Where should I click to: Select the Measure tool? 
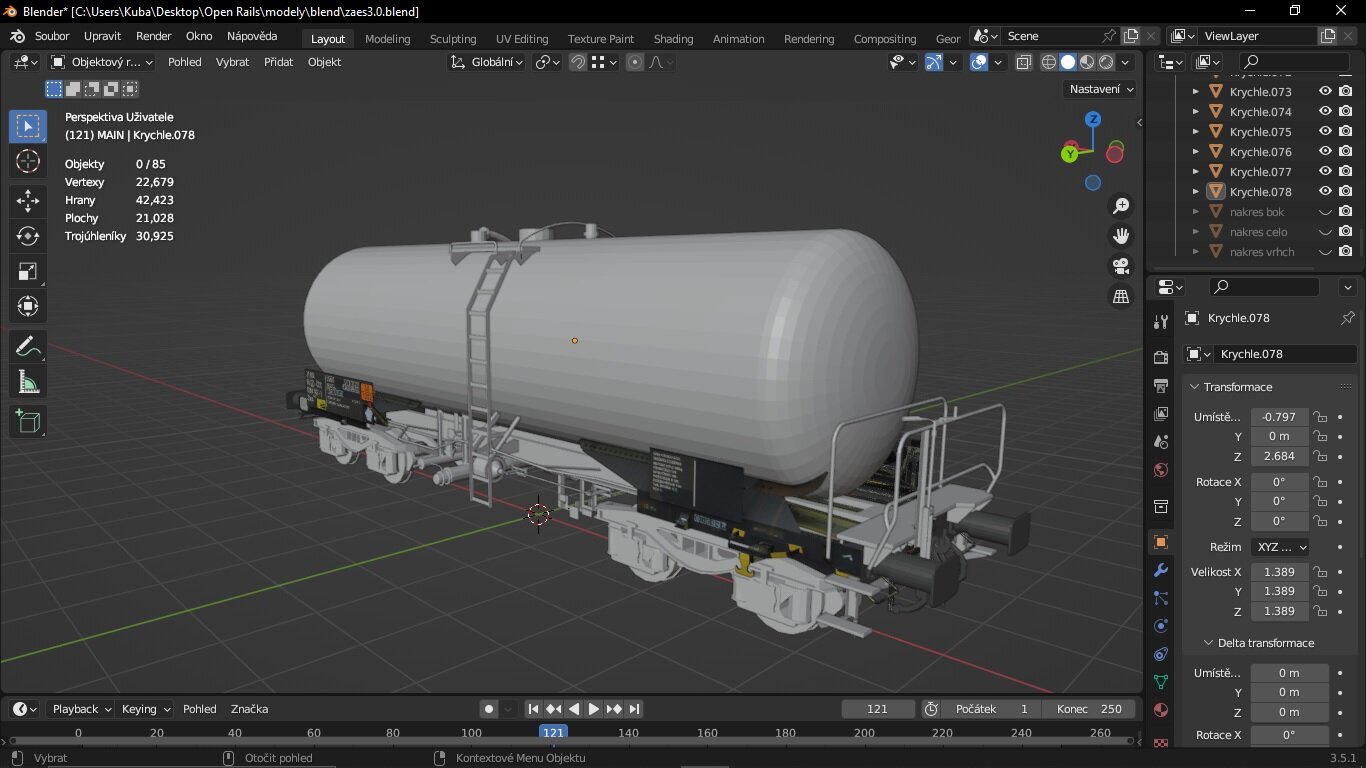coord(28,381)
